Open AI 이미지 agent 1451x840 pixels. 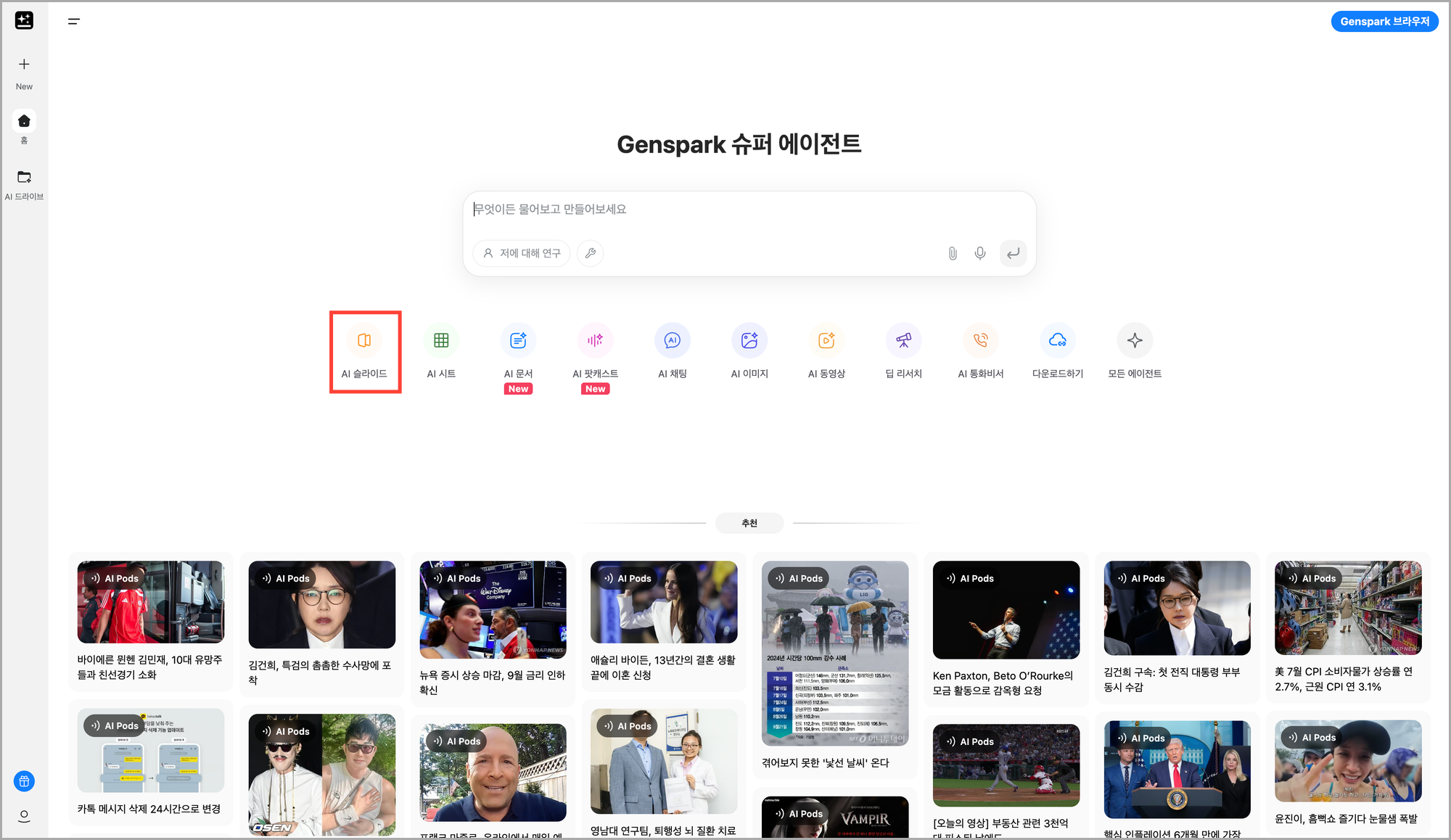click(x=749, y=351)
